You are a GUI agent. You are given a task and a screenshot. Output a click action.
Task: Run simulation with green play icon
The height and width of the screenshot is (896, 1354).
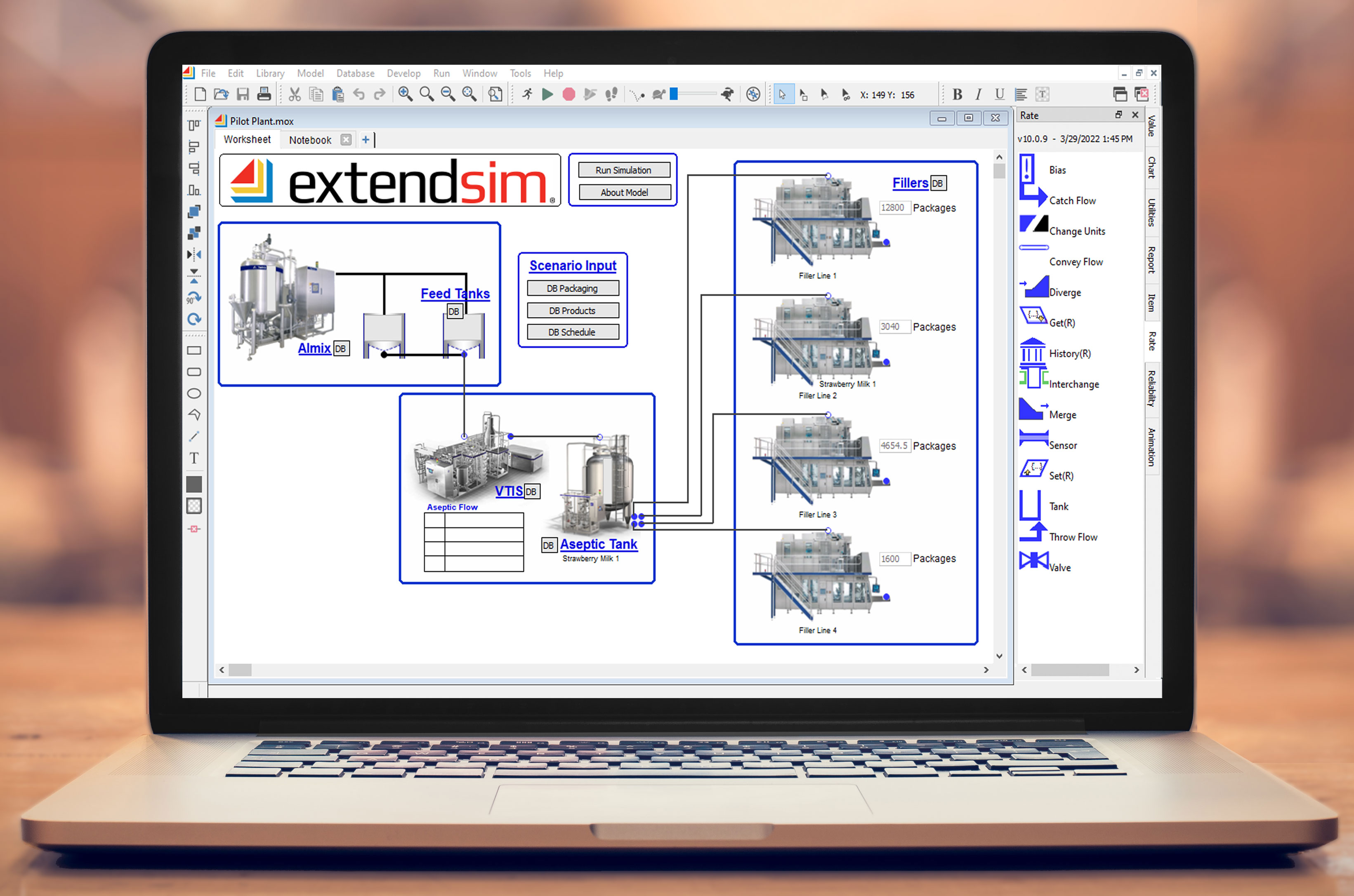[547, 94]
